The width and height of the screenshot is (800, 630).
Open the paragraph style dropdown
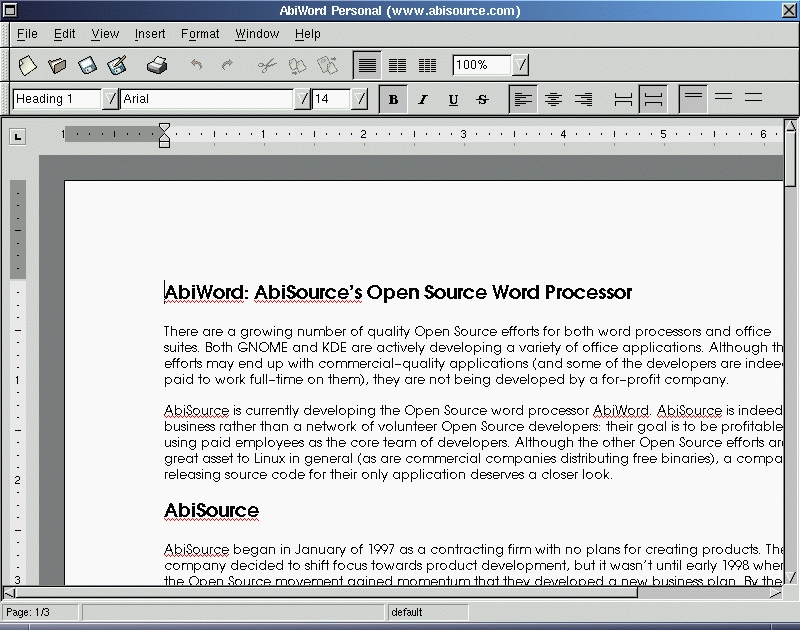[x=112, y=99]
